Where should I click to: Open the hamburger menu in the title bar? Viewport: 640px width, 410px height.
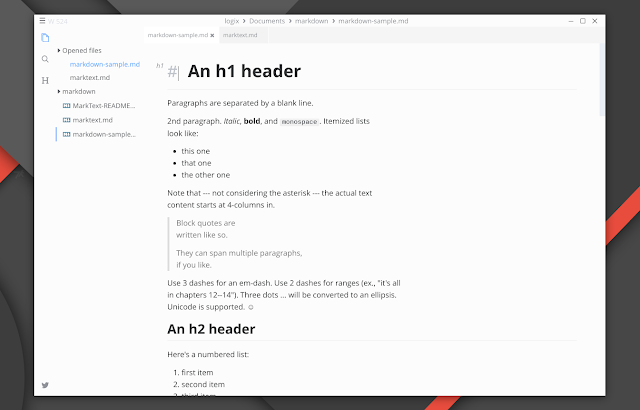coord(42,20)
